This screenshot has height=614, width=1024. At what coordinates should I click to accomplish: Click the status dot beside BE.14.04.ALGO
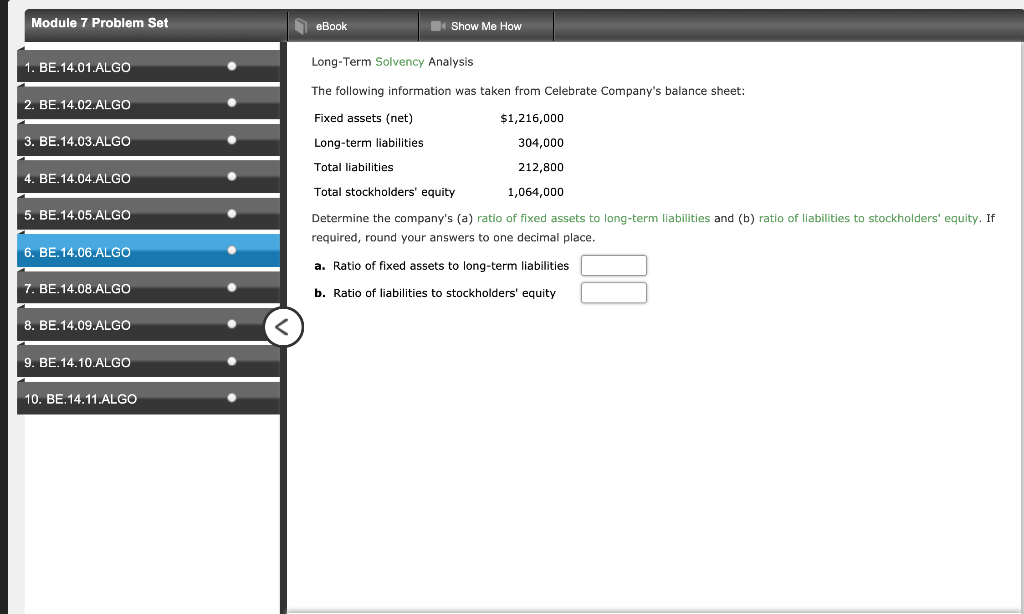(232, 178)
